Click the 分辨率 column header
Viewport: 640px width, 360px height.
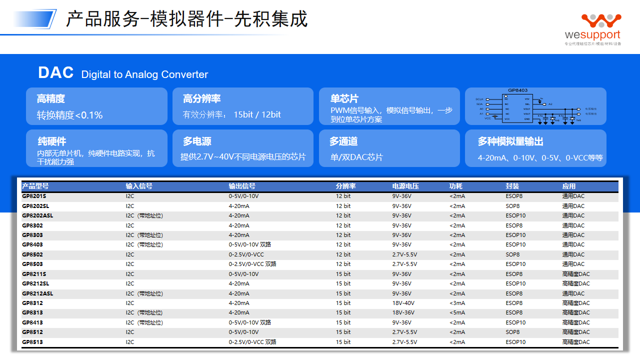click(x=346, y=186)
